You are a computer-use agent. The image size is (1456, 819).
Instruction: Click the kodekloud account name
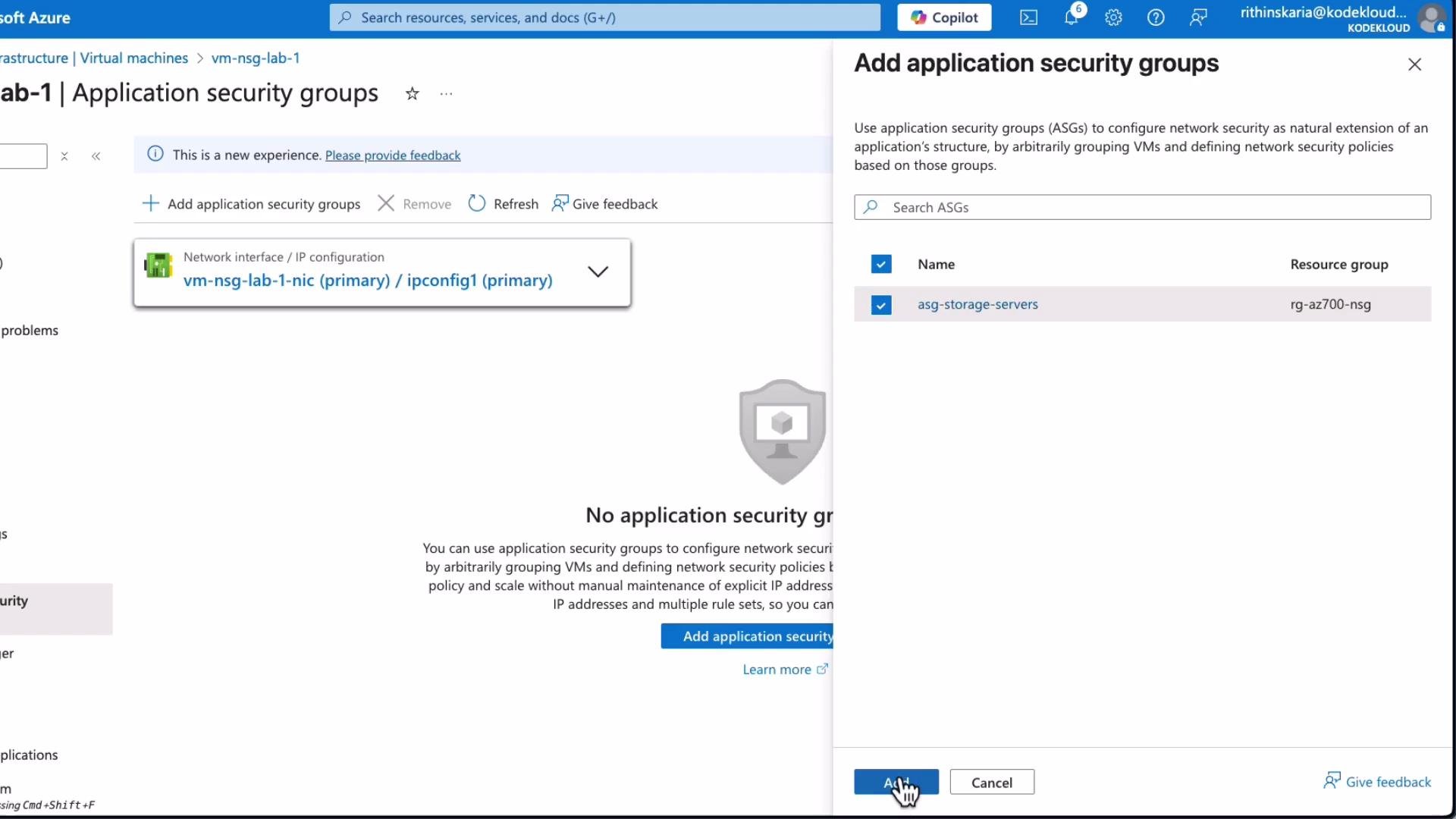pyautogui.click(x=1323, y=12)
